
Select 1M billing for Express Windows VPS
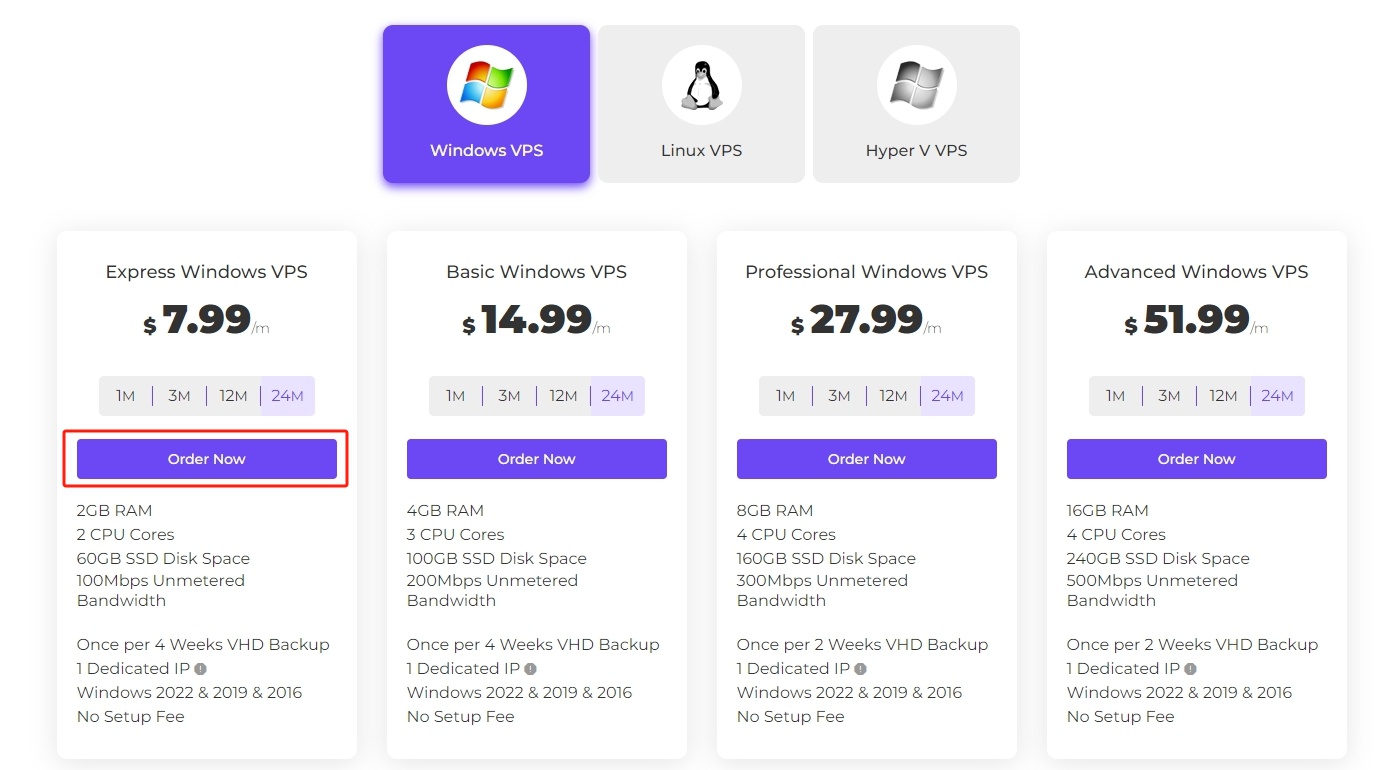click(125, 396)
